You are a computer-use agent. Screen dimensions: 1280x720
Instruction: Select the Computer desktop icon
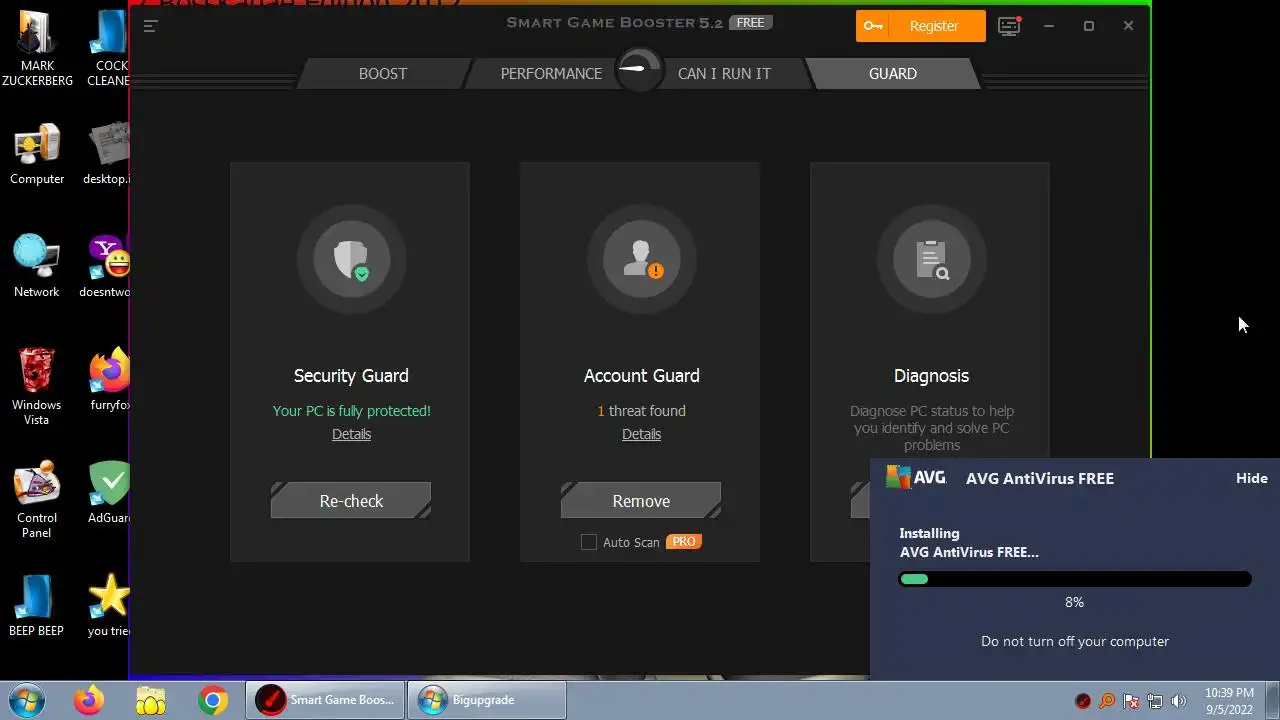click(37, 154)
